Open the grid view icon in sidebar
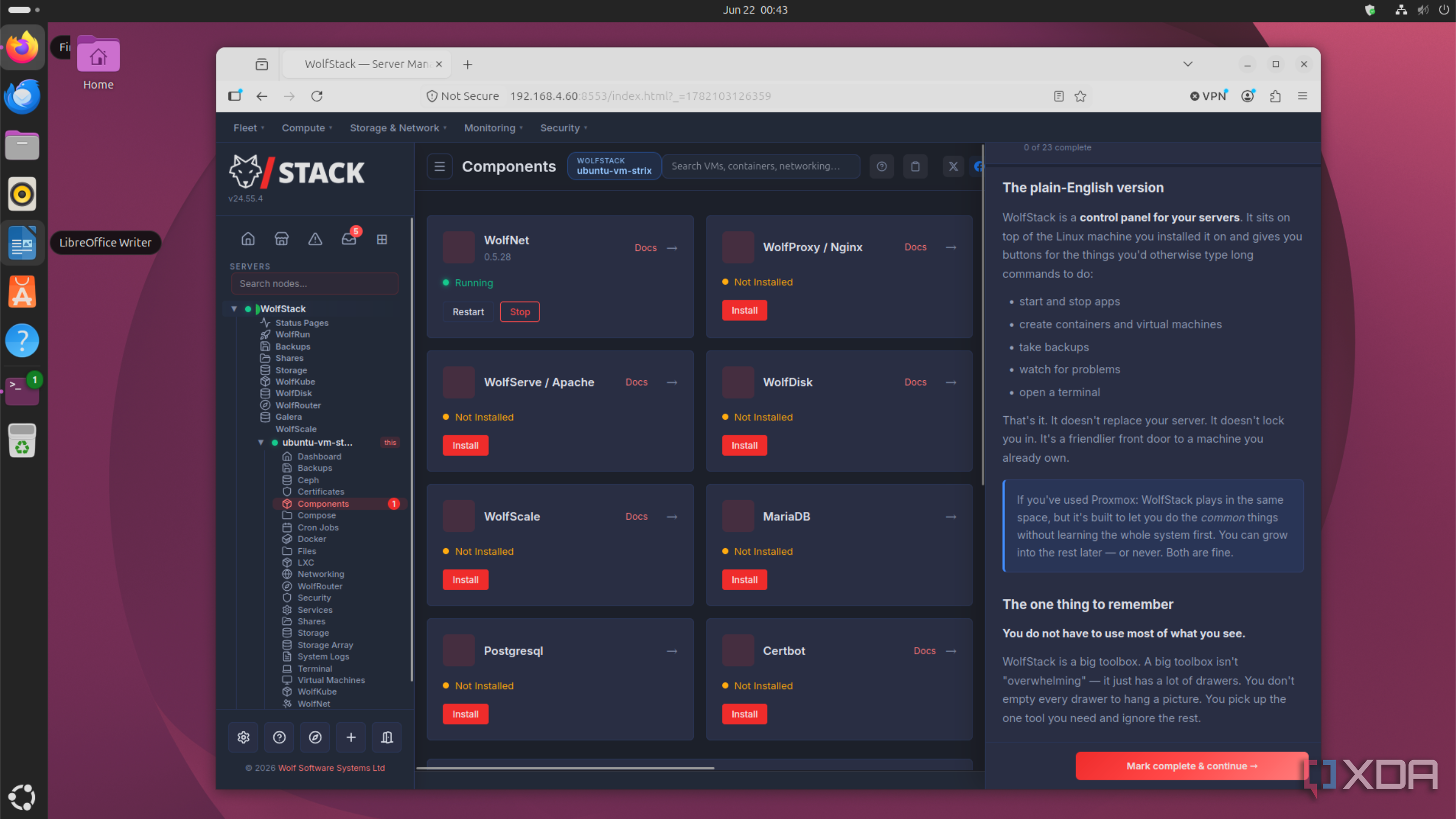Viewport: 1456px width, 819px height. pos(382,239)
